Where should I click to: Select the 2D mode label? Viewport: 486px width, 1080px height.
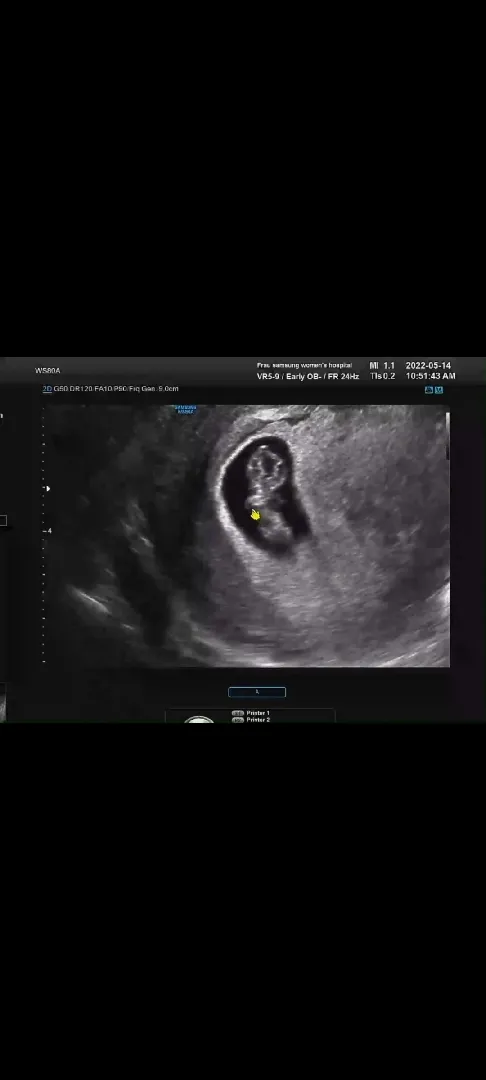tap(47, 389)
